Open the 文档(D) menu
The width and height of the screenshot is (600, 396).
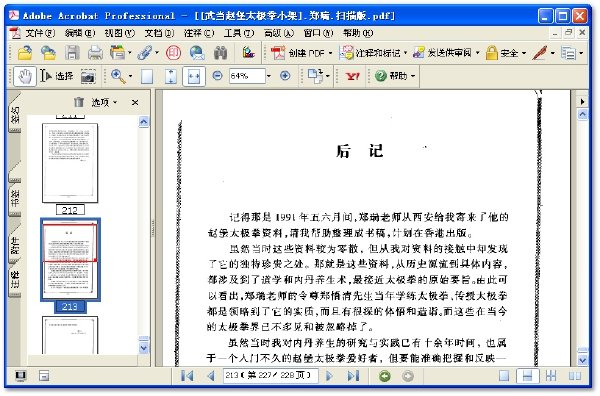pyautogui.click(x=159, y=33)
